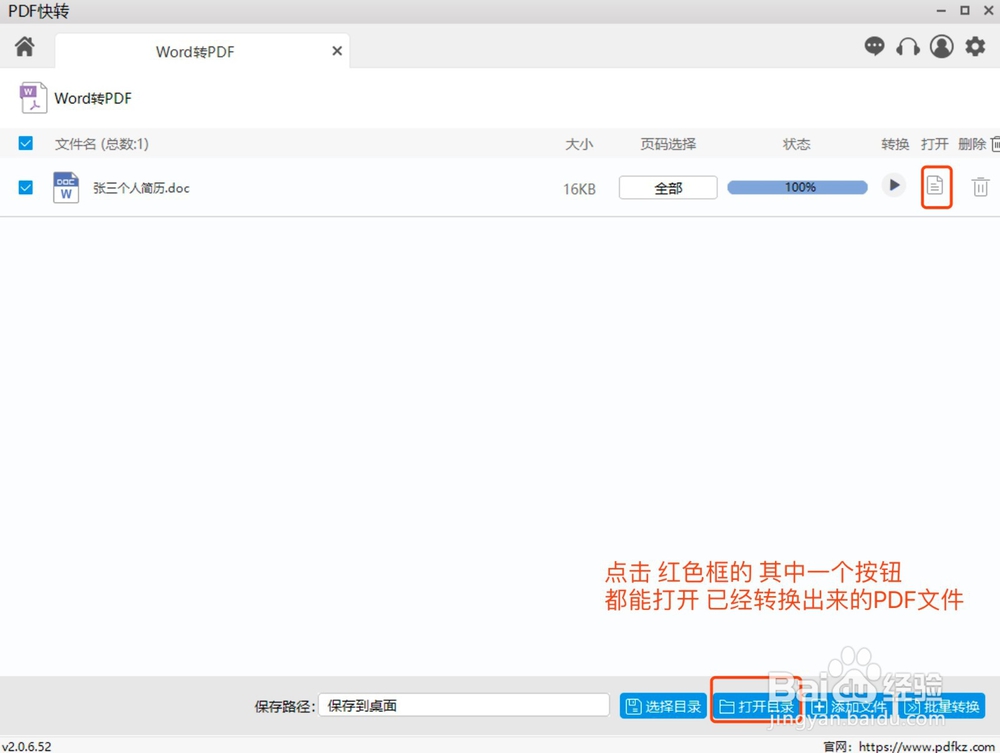Click 页码选择 column header

(668, 143)
